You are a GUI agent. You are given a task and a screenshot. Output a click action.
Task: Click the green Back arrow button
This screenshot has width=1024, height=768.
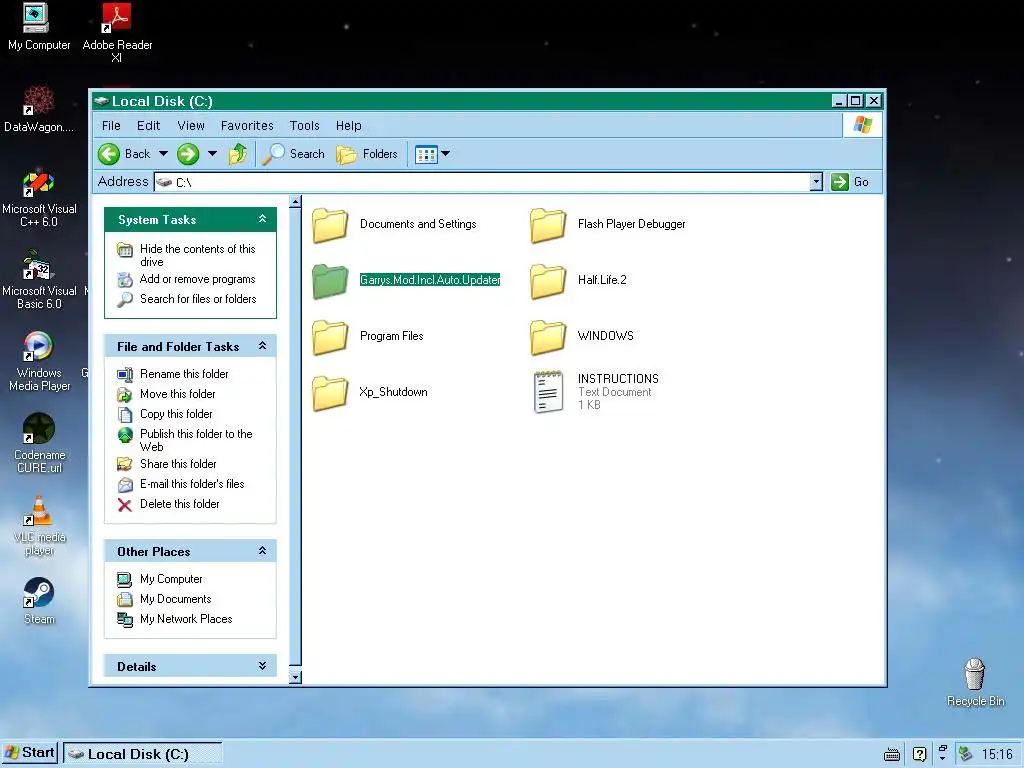coord(109,154)
